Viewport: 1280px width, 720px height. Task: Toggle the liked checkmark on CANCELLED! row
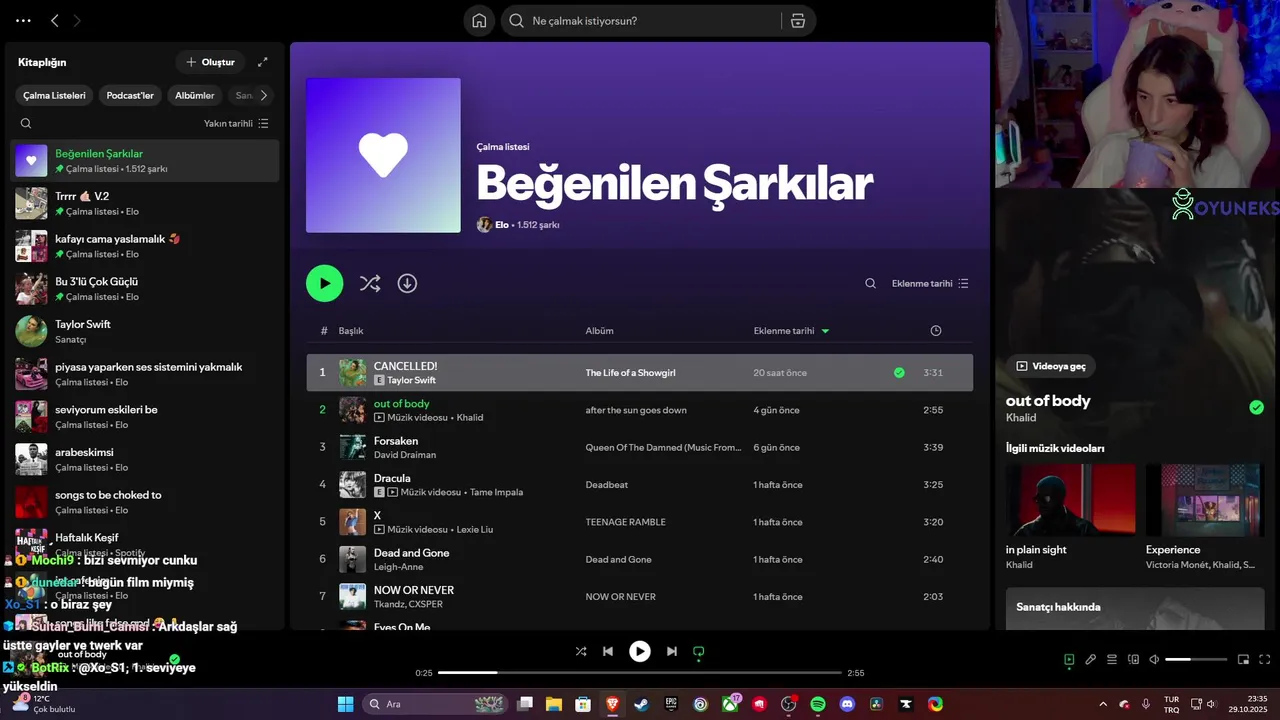(899, 373)
